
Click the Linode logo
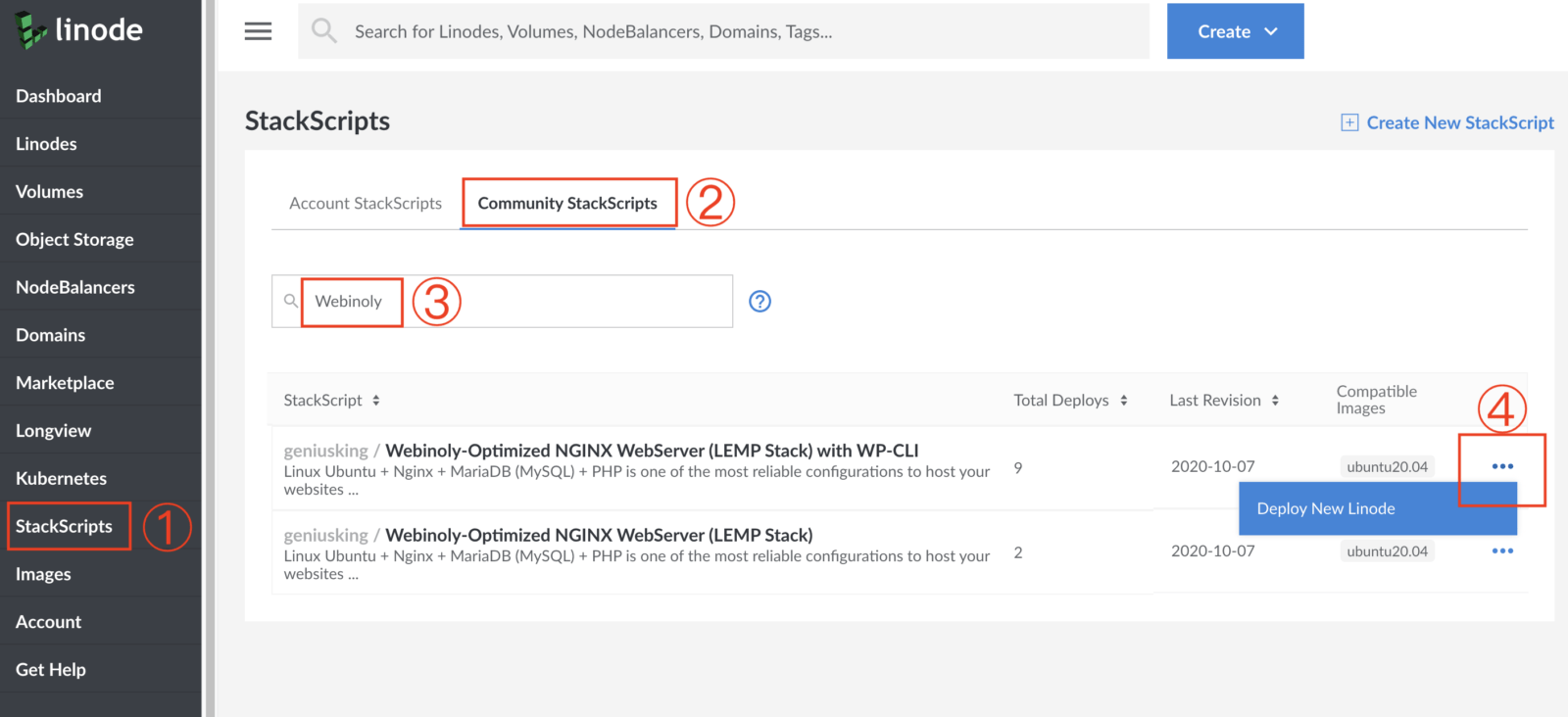tap(79, 30)
